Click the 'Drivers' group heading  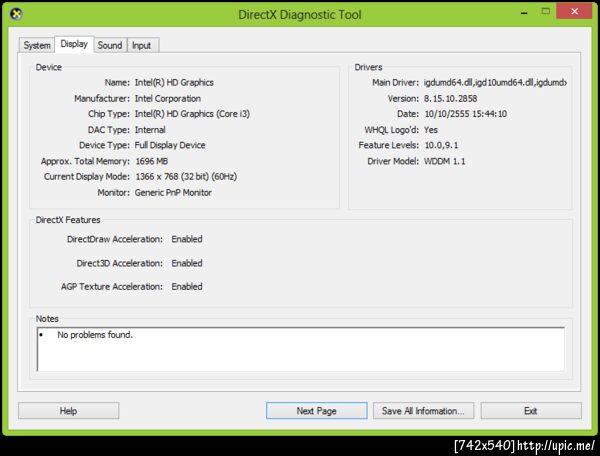click(x=368, y=67)
